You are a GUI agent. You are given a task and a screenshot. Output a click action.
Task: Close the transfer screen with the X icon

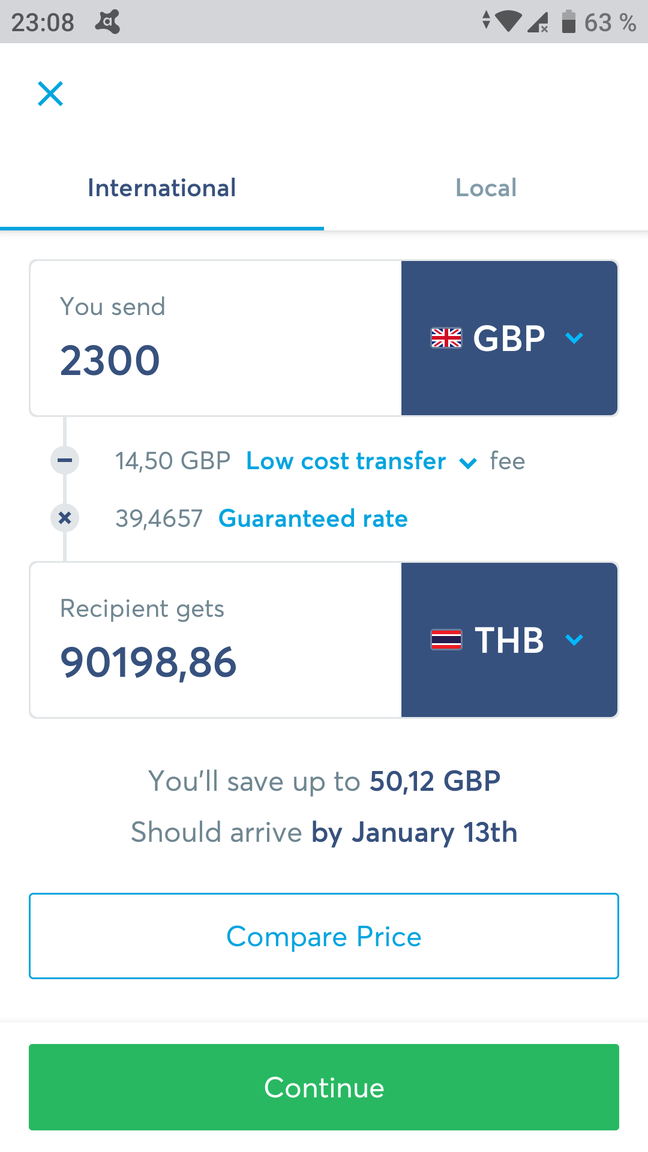[x=50, y=94]
